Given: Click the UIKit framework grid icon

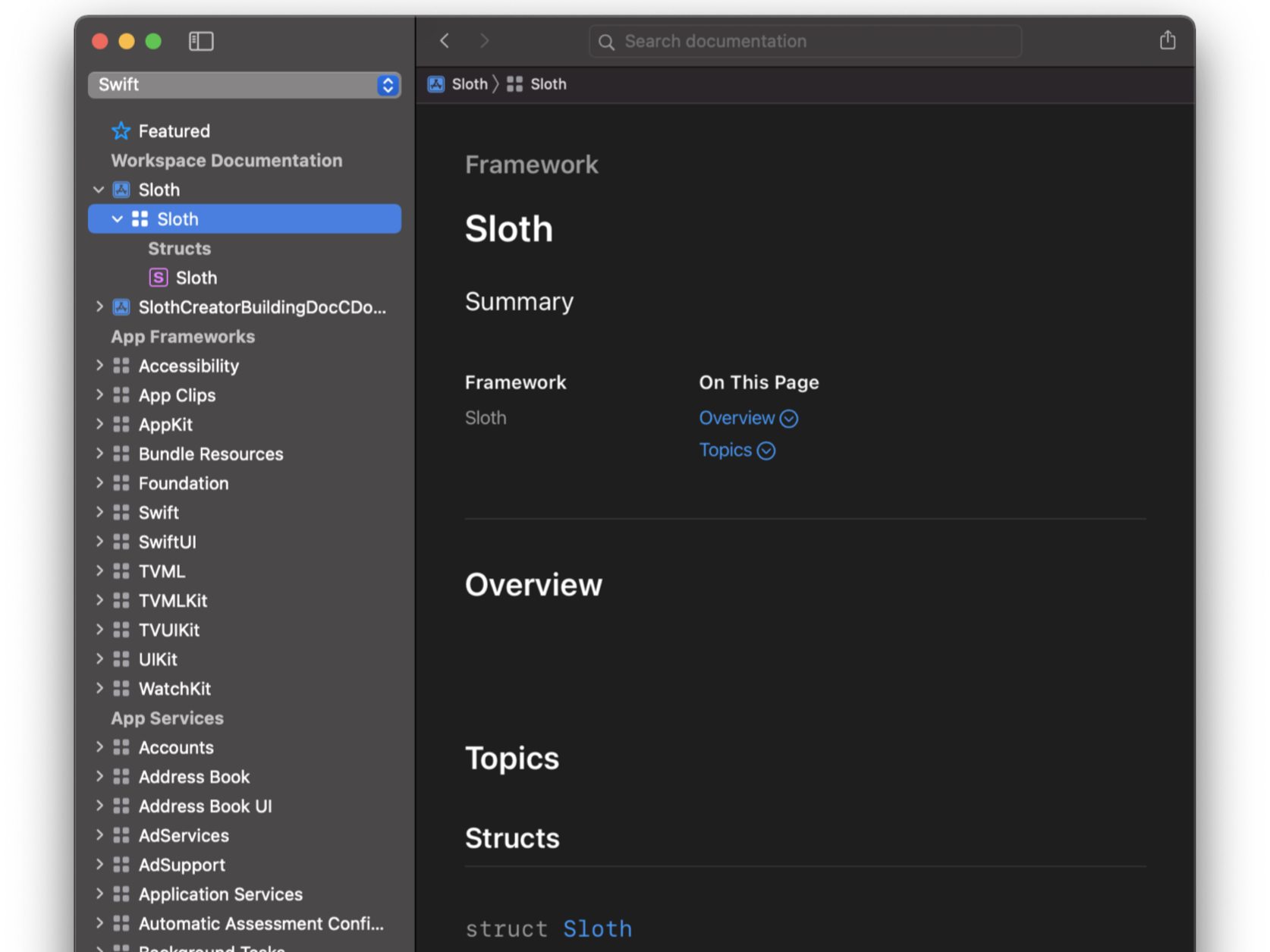Looking at the screenshot, I should 121,659.
